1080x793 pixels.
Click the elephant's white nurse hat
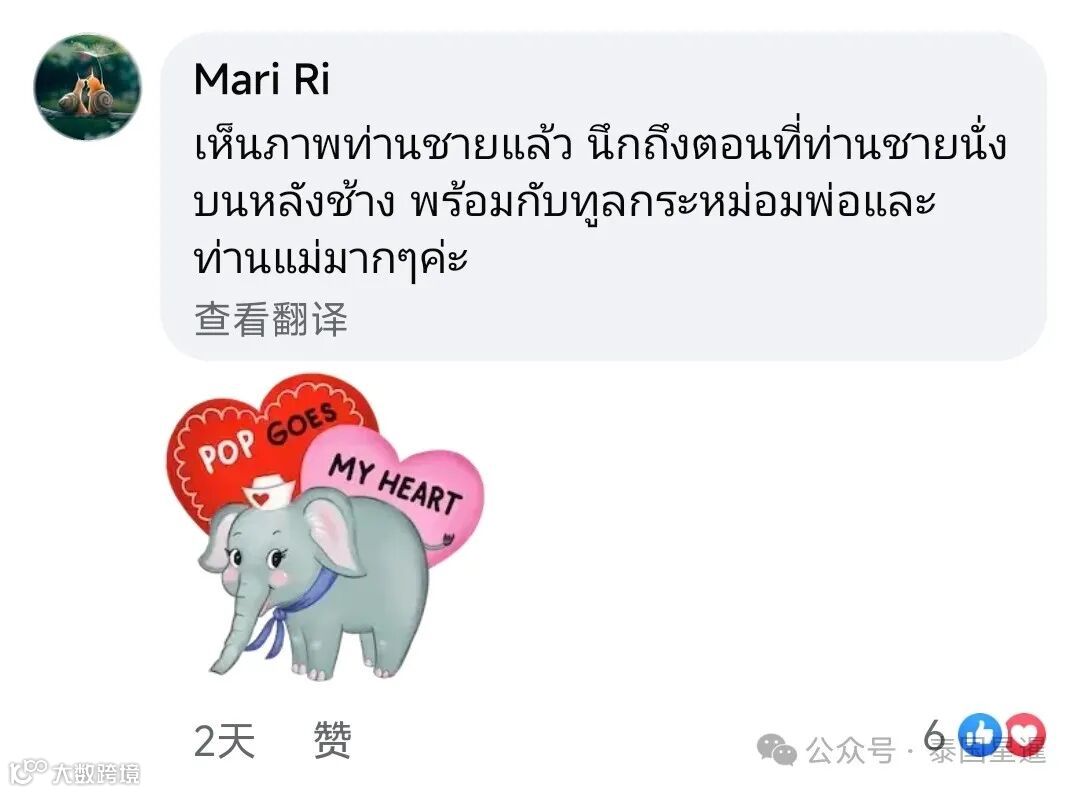click(268, 491)
